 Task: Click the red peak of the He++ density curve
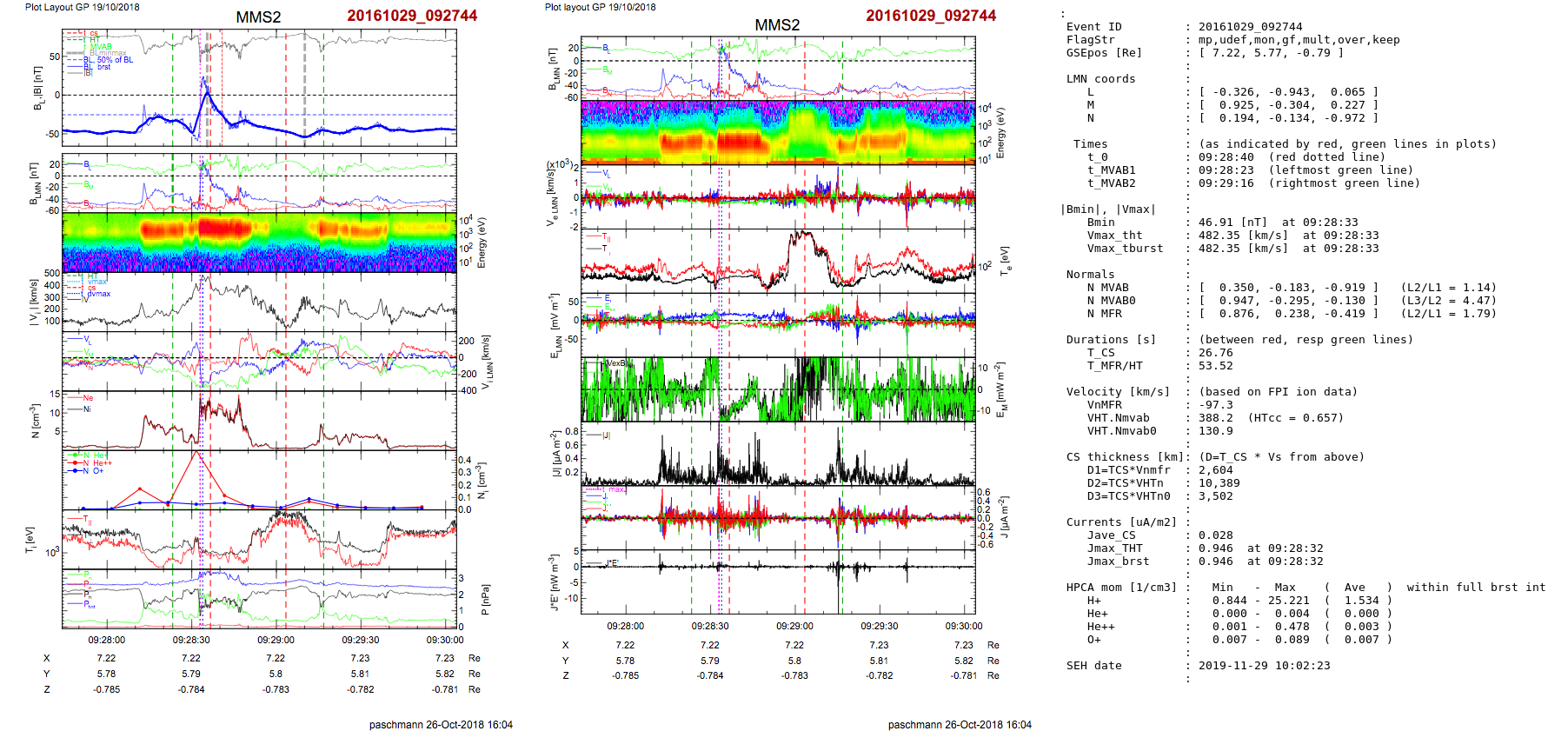pos(196,452)
